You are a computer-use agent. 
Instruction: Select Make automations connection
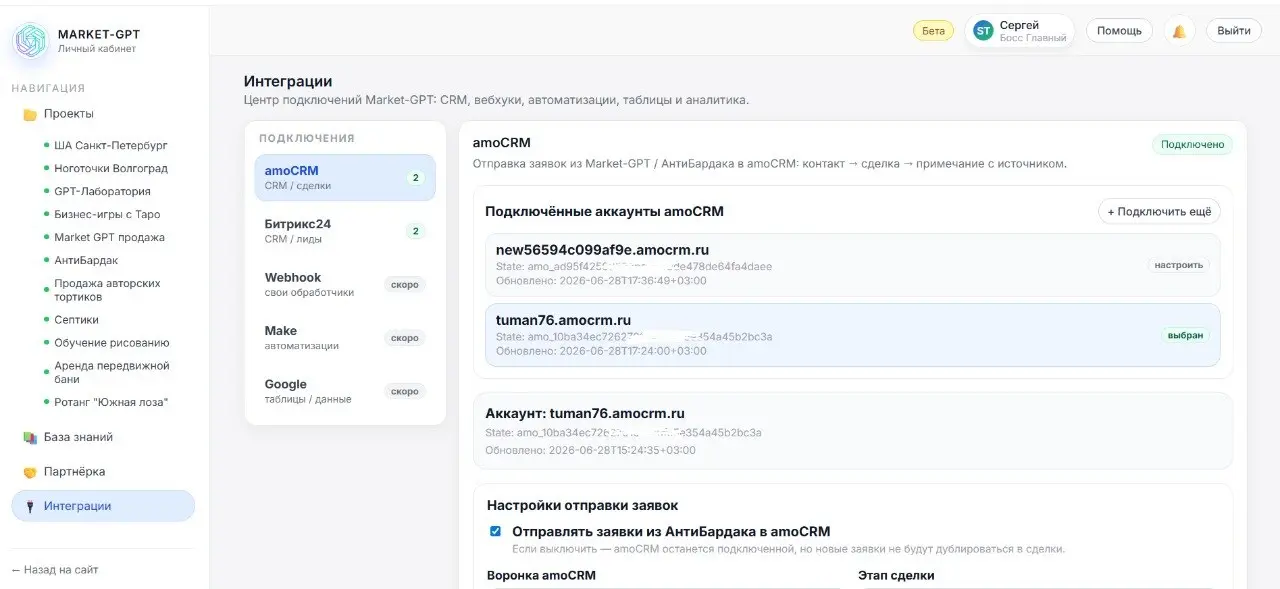pos(345,338)
